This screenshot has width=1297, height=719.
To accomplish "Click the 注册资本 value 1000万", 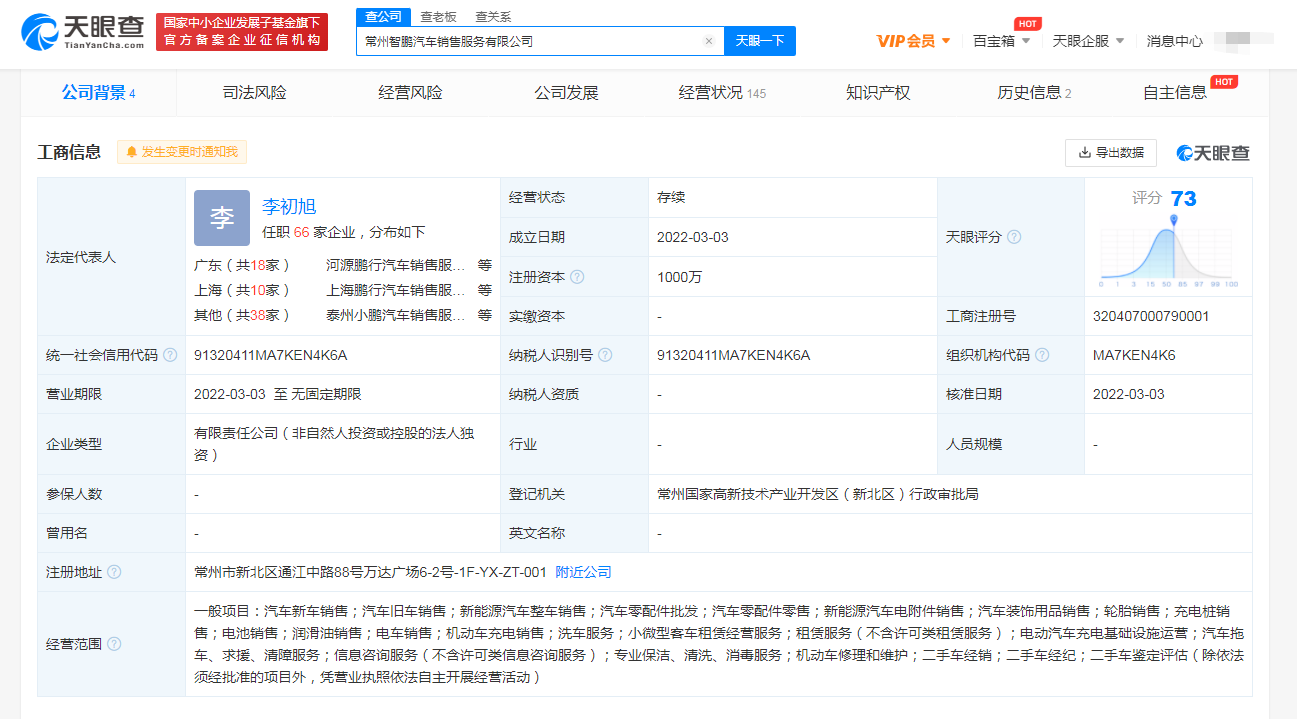I will pyautogui.click(x=680, y=277).
